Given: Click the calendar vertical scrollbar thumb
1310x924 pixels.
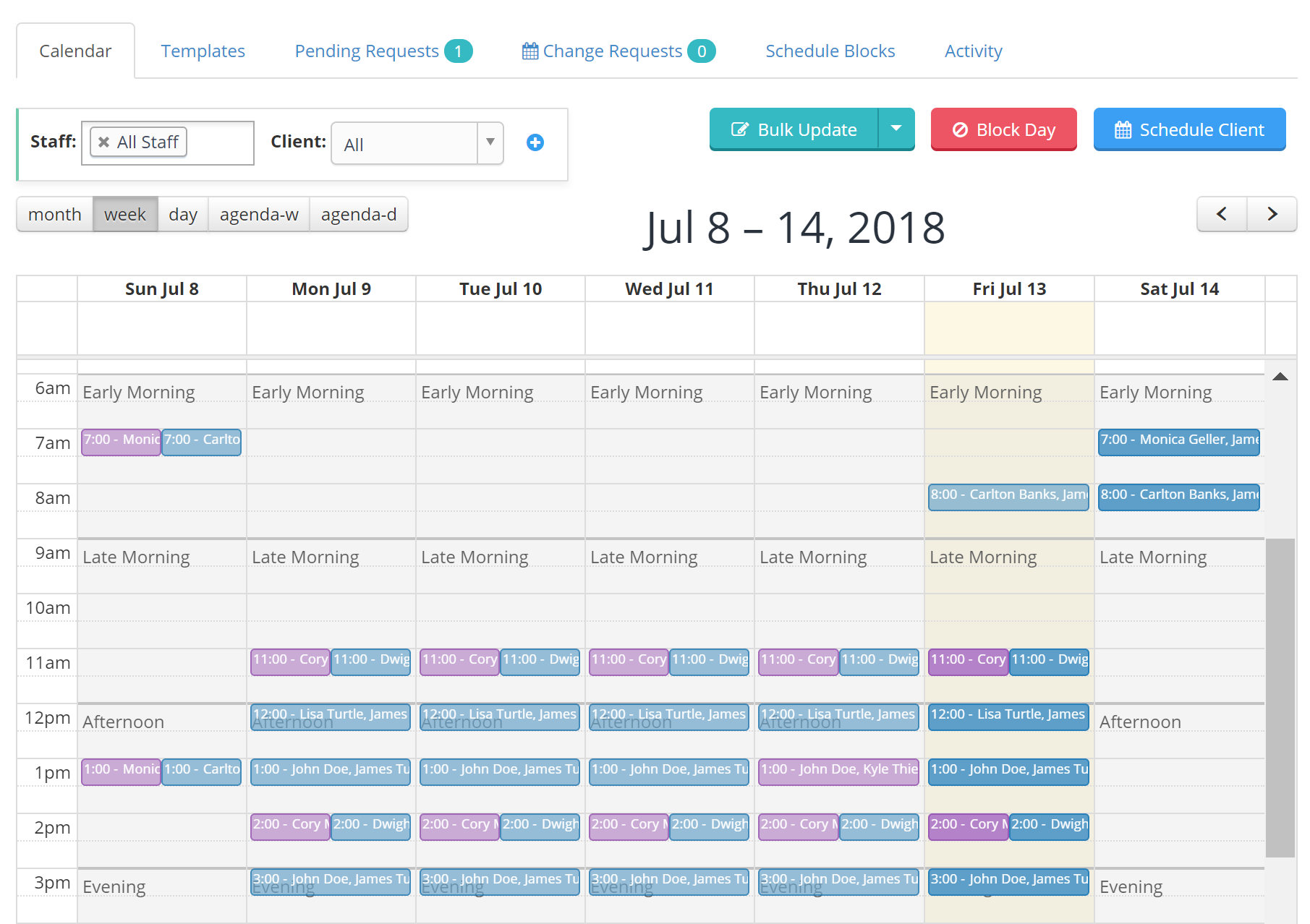Looking at the screenshot, I should pos(1280,698).
